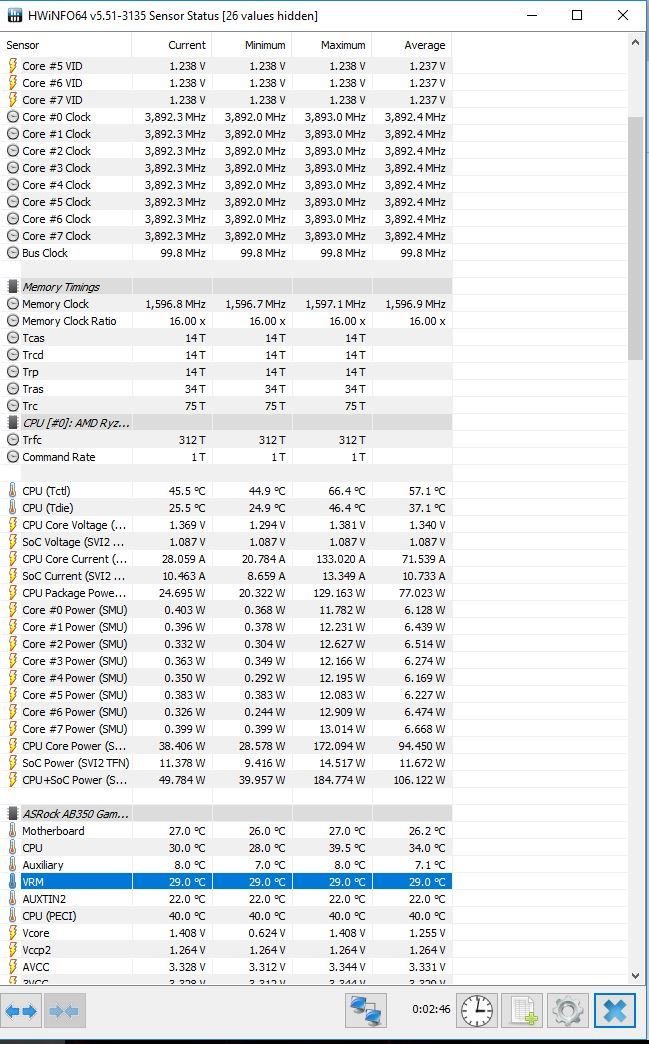Click the bolt icon beside Core #5 VID
The height and width of the screenshot is (1044, 649).
pyautogui.click(x=12, y=66)
